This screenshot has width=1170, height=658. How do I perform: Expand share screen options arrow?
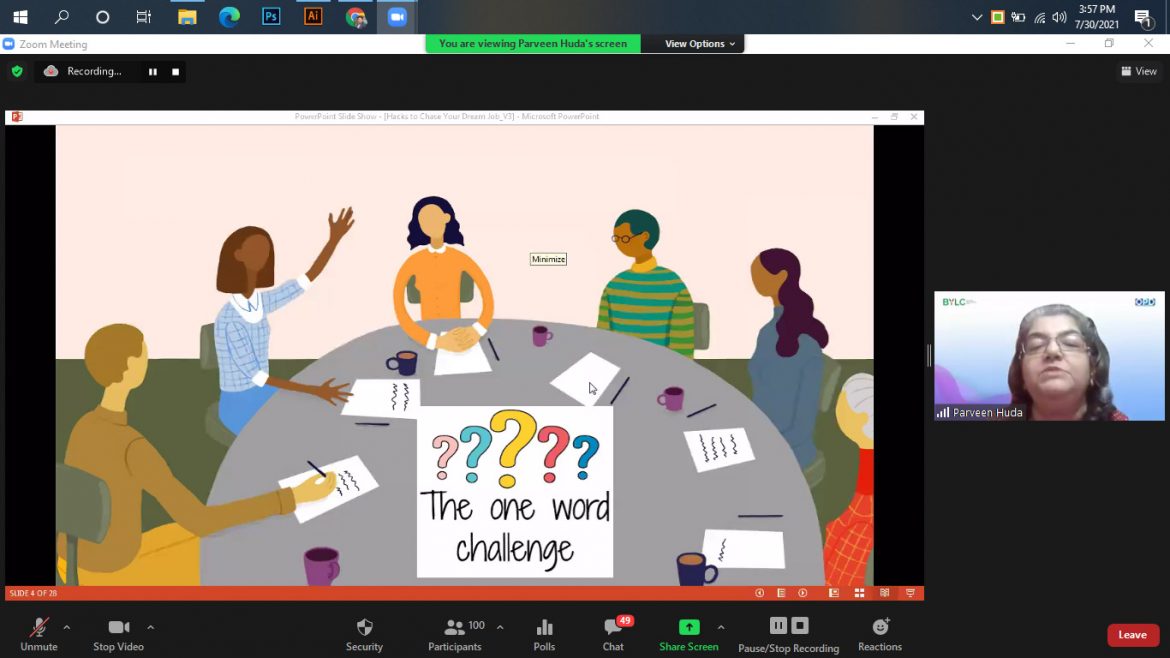pos(721,627)
